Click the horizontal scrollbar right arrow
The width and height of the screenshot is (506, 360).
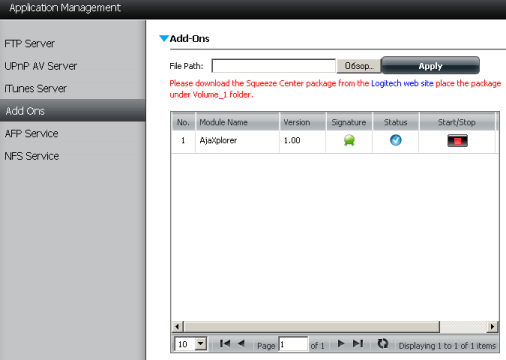tap(492, 327)
